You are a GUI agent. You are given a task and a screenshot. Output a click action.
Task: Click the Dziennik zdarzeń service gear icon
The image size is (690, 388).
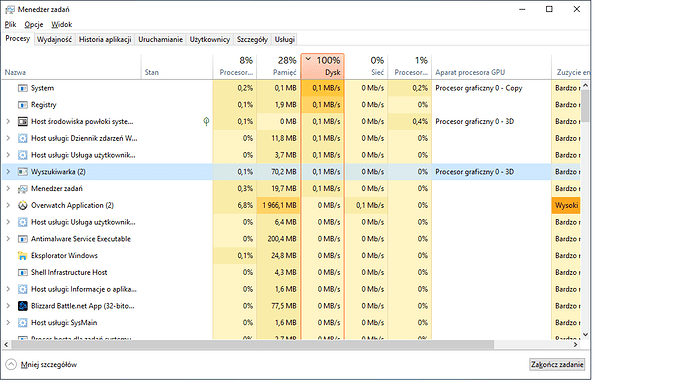[x=22, y=139]
